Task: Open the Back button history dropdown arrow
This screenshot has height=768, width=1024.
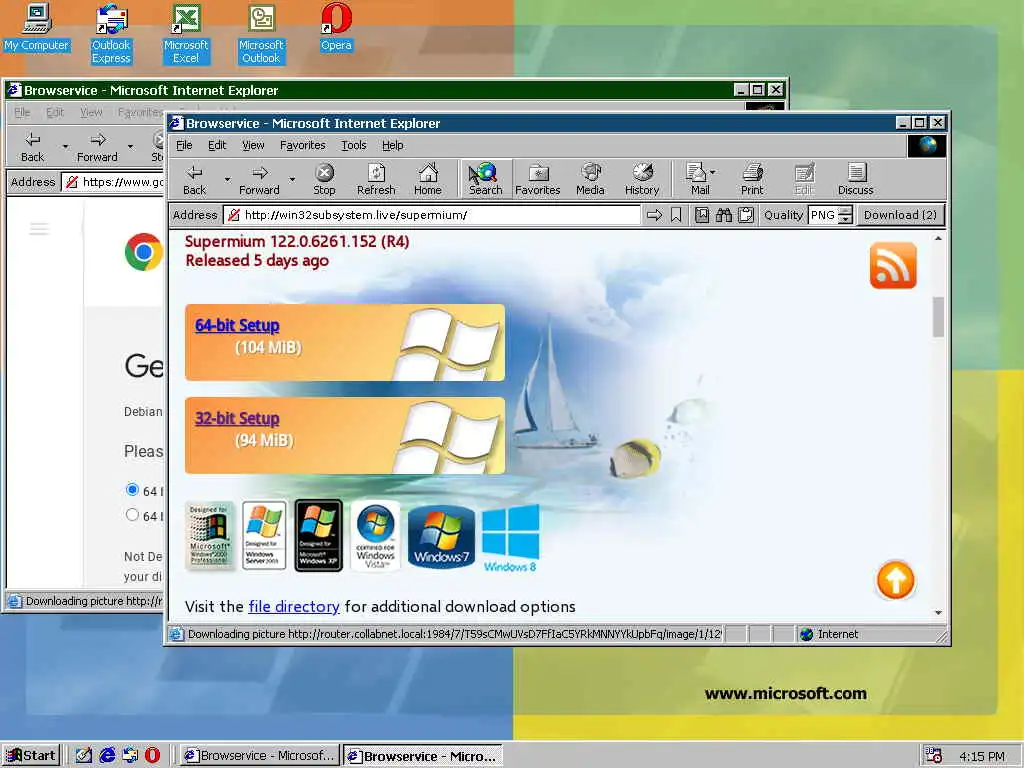Action: point(227,179)
